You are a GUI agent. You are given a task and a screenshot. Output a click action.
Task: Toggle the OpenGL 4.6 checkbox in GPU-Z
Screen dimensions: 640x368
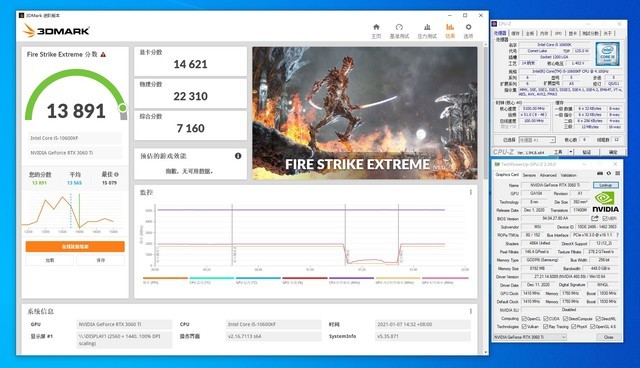[x=593, y=327]
